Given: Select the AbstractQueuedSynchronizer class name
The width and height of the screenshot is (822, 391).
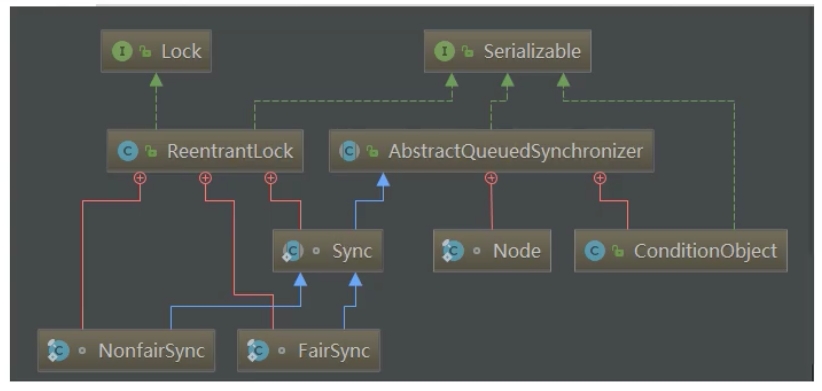Looking at the screenshot, I should point(515,151).
